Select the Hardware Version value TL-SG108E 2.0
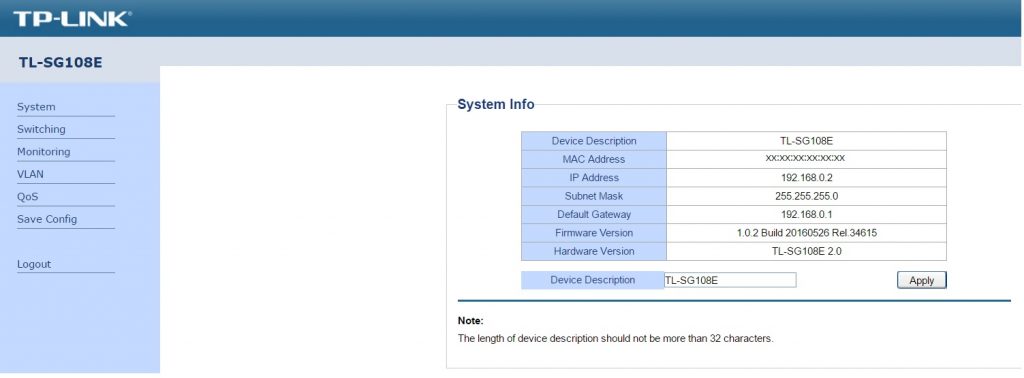The image size is (1024, 378). tap(807, 251)
